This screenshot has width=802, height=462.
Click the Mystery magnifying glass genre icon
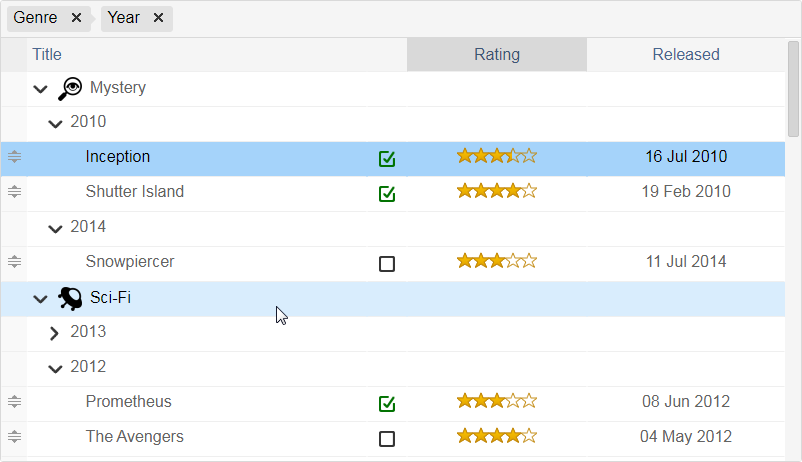(x=70, y=88)
